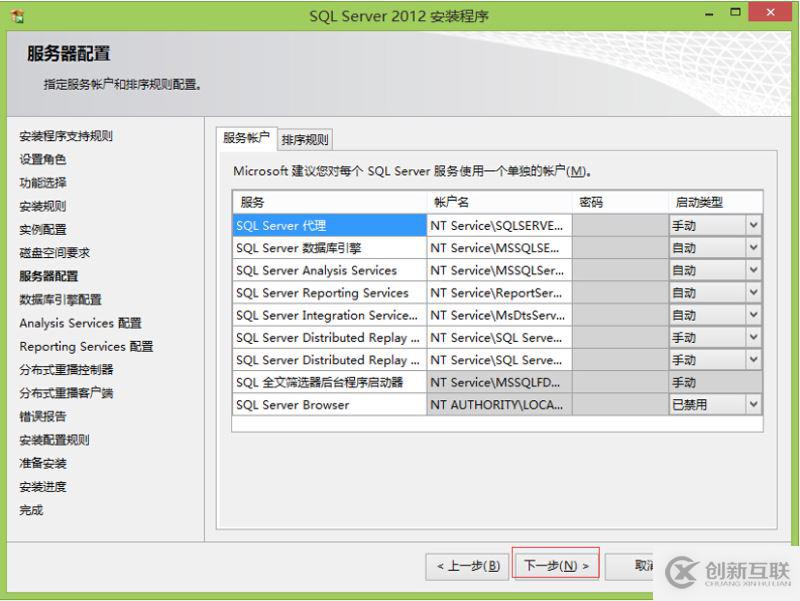The image size is (800, 601).
Task: Select the SQL Server 数据库引擎 service row
Action: tap(330, 248)
